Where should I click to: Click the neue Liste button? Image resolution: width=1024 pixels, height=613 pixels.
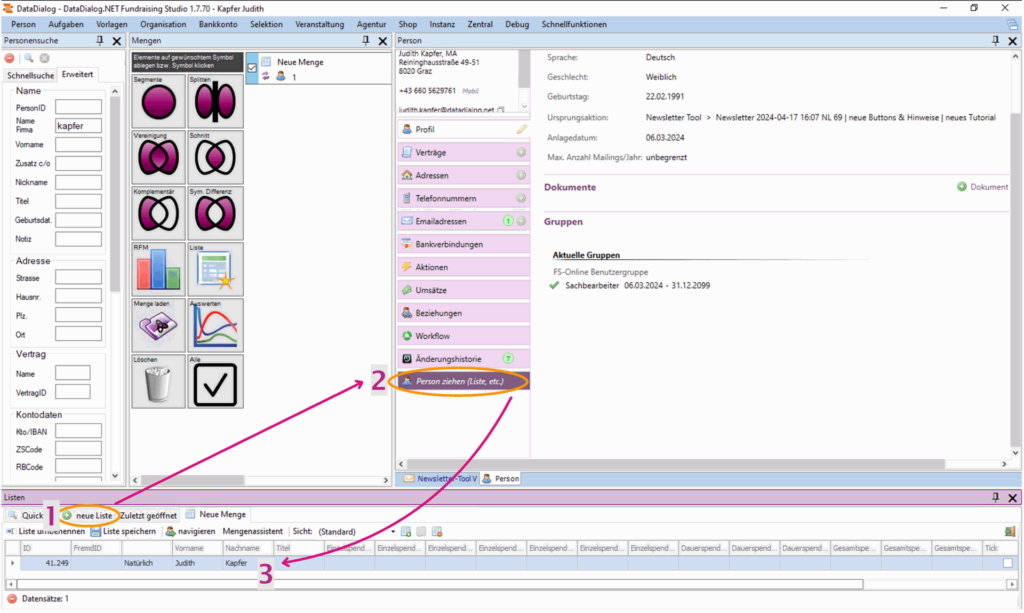87,514
